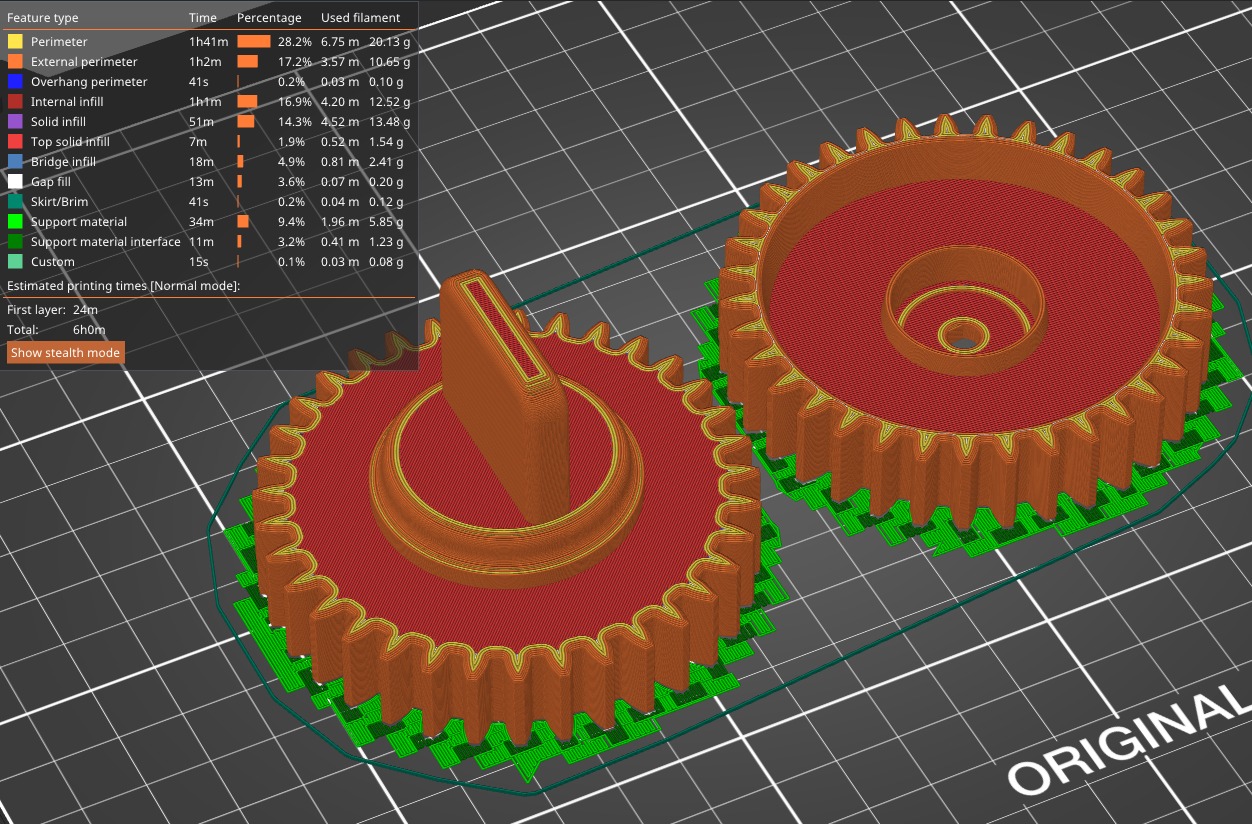This screenshot has height=824, width=1252.
Task: Click the center hole of right gear
Action: (962, 342)
